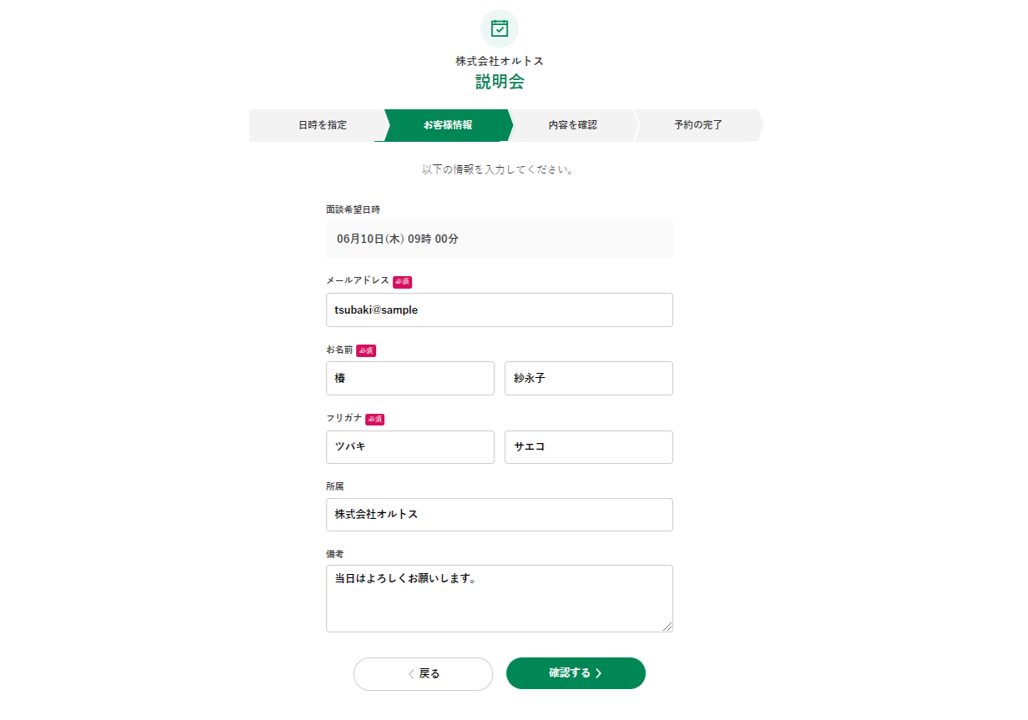Viewport: 1028px width, 720px height.
Task: Select the お客様情報 step tab
Action: tap(447, 125)
